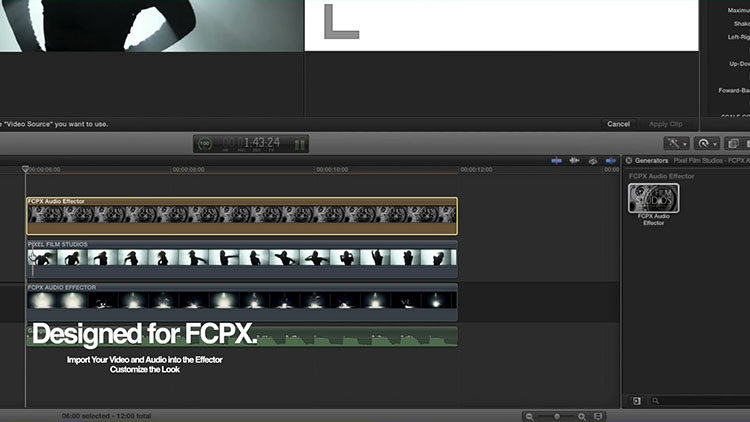
Task: Select the PIXEL FILM STUDIOS dancer clip
Action: point(242,259)
